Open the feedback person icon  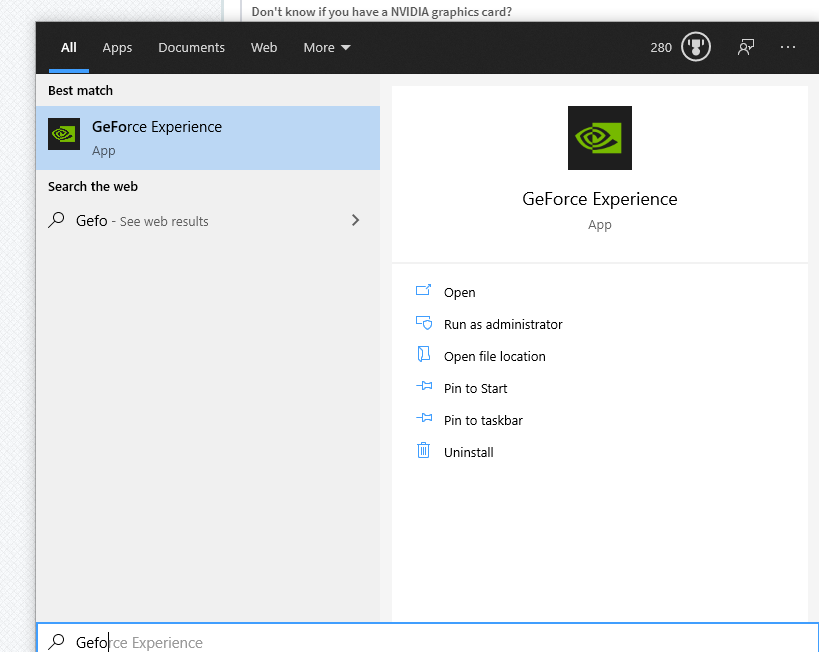point(746,47)
